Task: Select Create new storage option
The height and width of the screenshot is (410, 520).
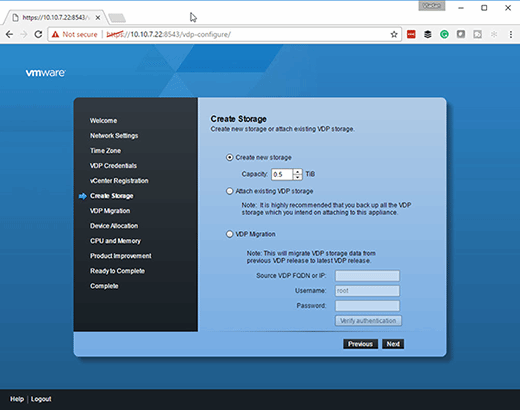Action: [x=229, y=157]
